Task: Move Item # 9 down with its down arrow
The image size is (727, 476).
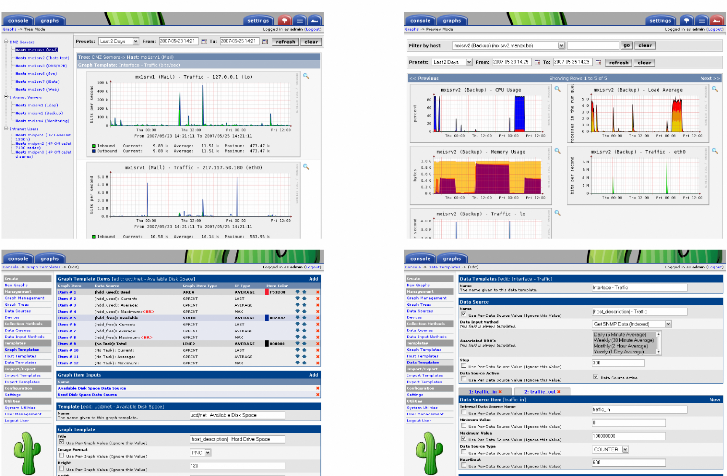Action: 298,343
